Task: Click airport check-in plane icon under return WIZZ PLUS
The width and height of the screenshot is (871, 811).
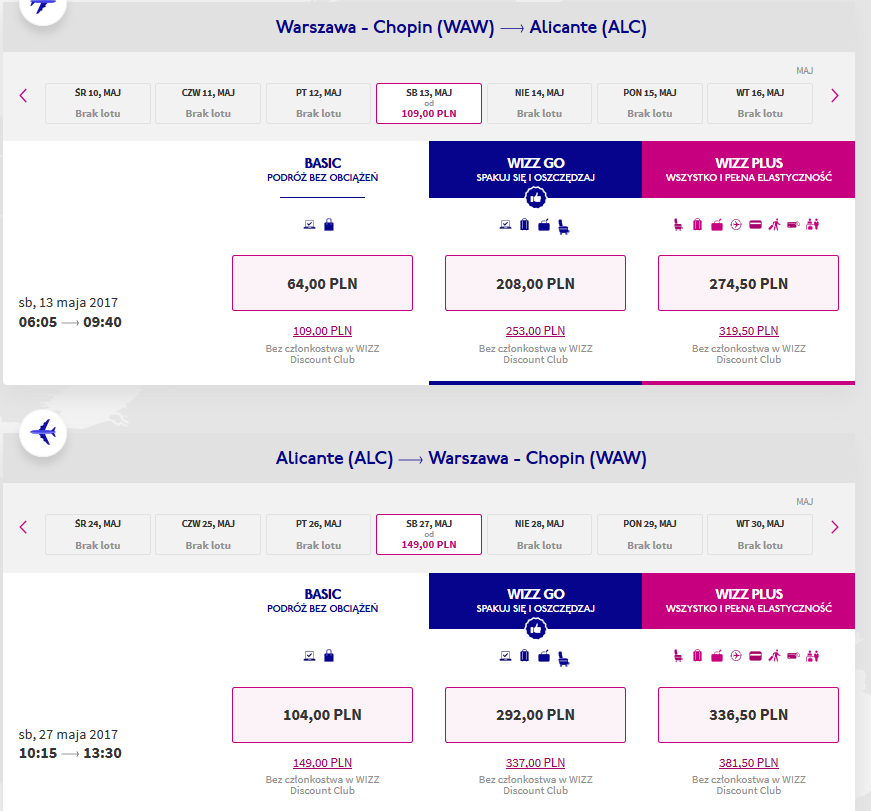Action: pos(736,655)
